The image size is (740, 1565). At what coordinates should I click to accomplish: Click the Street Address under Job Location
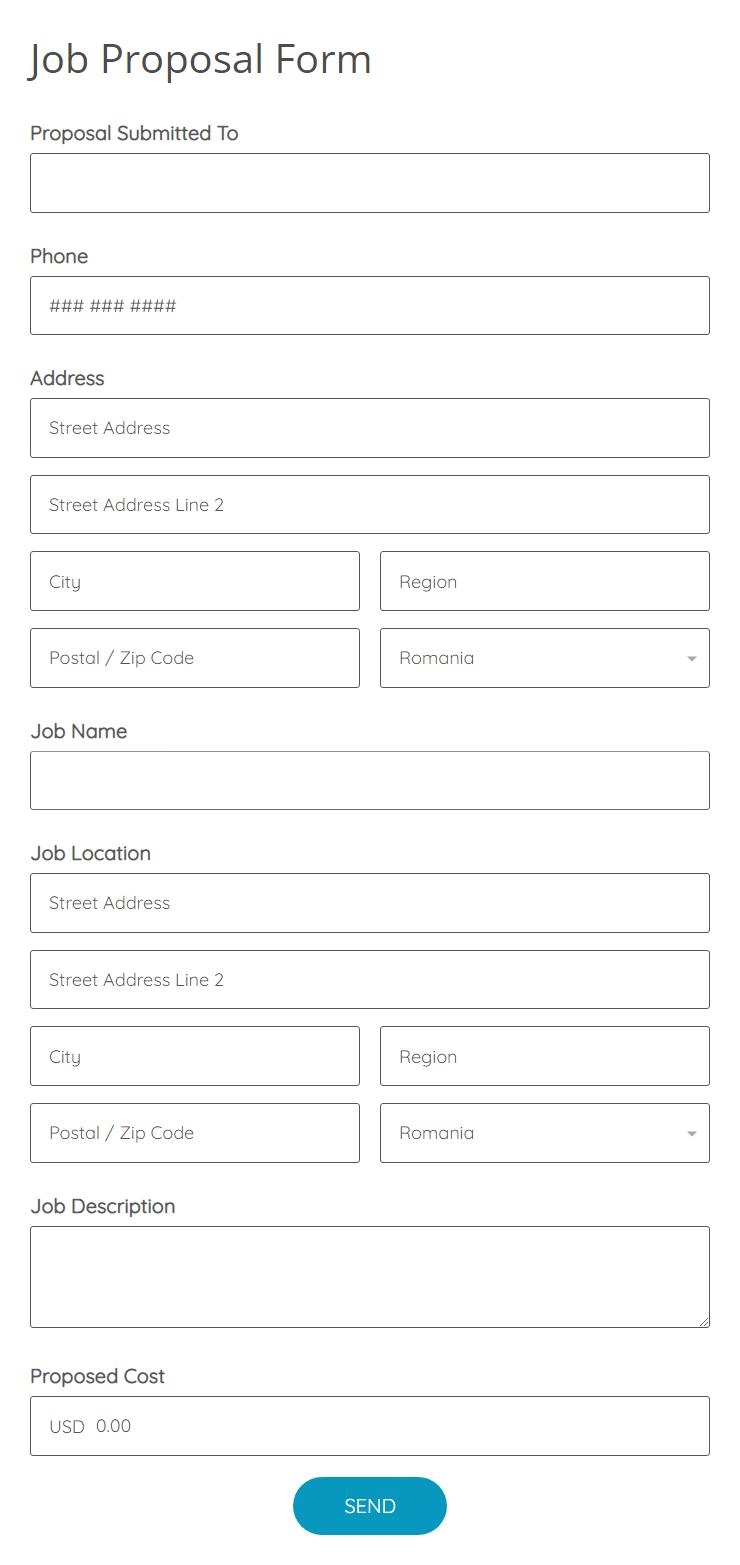(x=370, y=902)
